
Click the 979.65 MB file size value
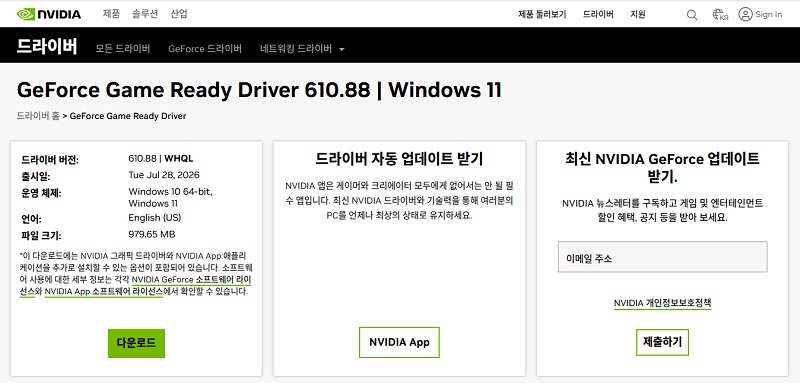(x=152, y=234)
